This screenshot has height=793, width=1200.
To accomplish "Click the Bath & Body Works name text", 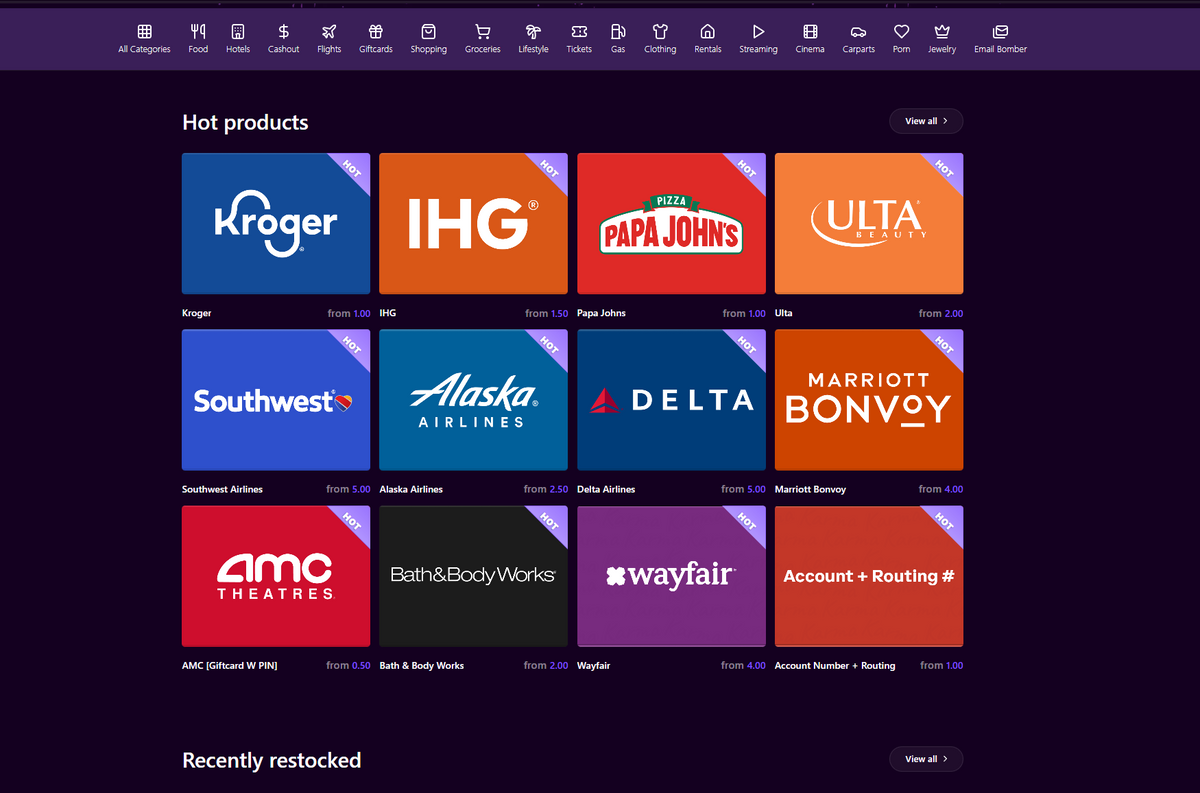I will pos(422,665).
